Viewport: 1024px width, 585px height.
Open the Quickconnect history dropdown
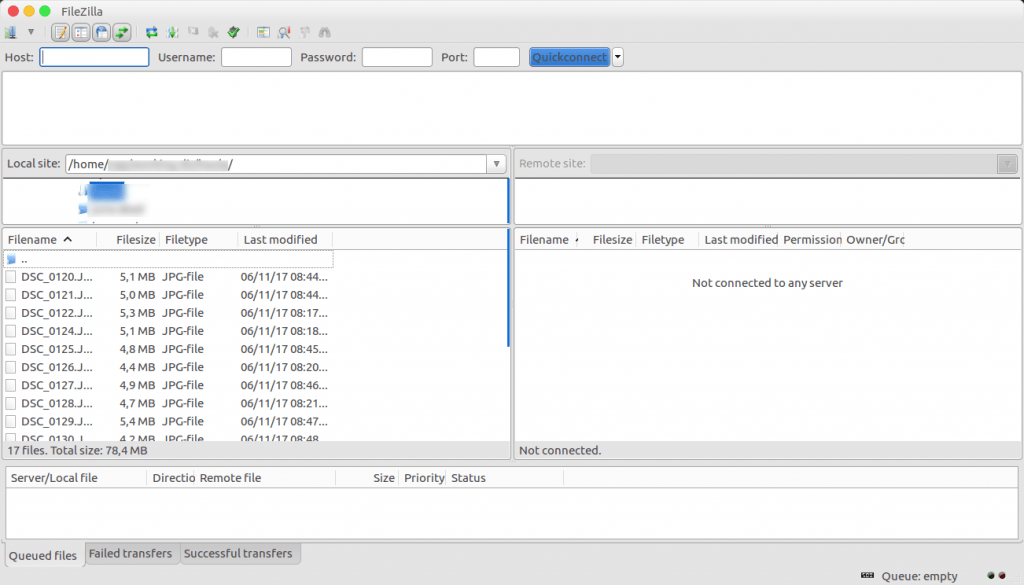point(617,57)
